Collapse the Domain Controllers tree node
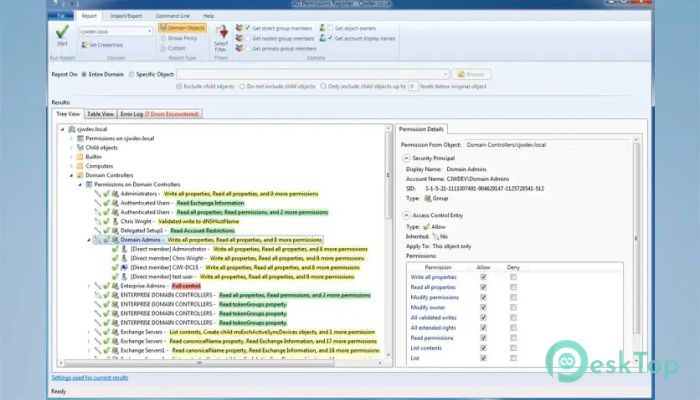The image size is (700, 400). [71, 175]
